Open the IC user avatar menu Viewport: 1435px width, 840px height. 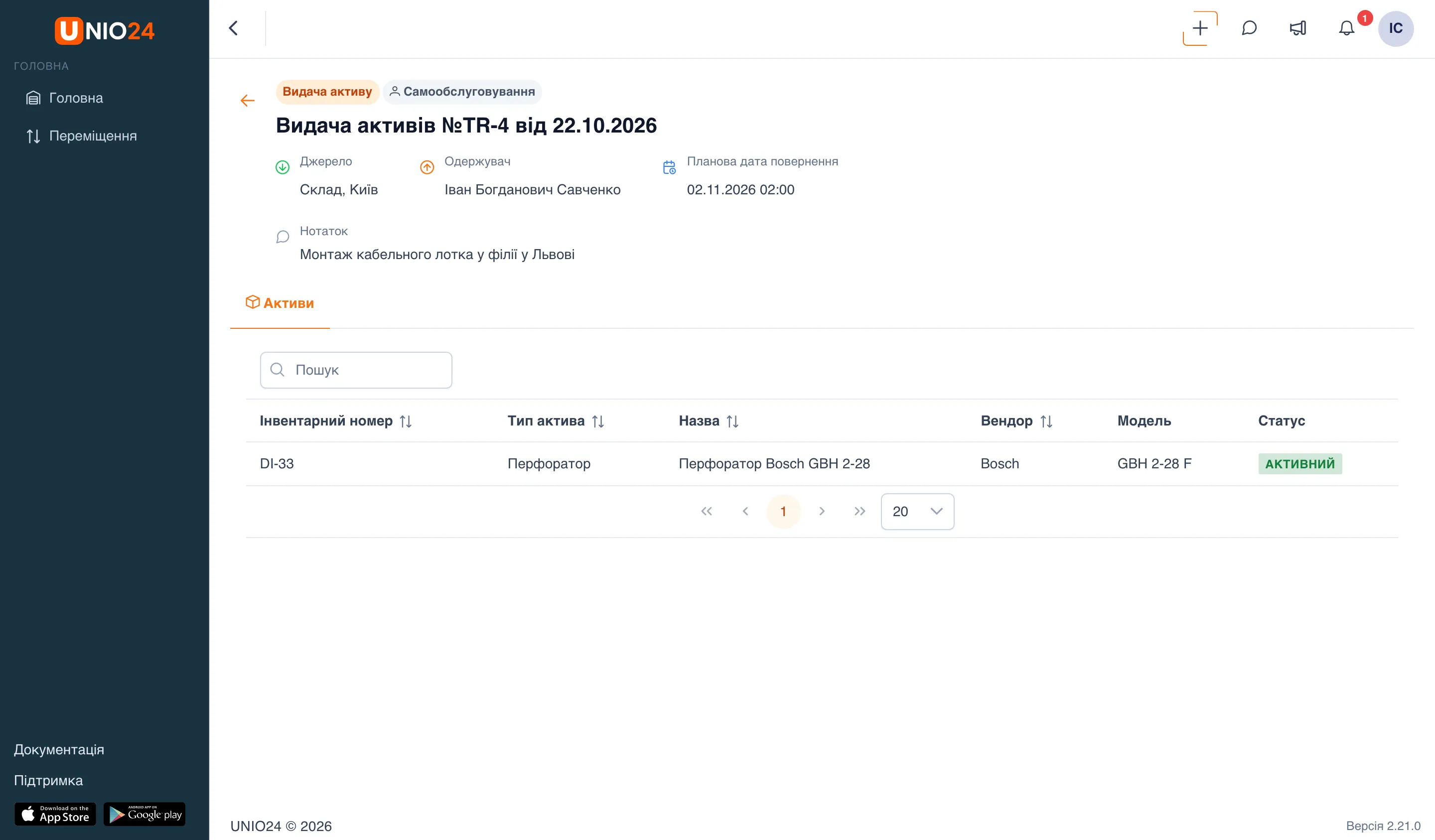click(1395, 28)
